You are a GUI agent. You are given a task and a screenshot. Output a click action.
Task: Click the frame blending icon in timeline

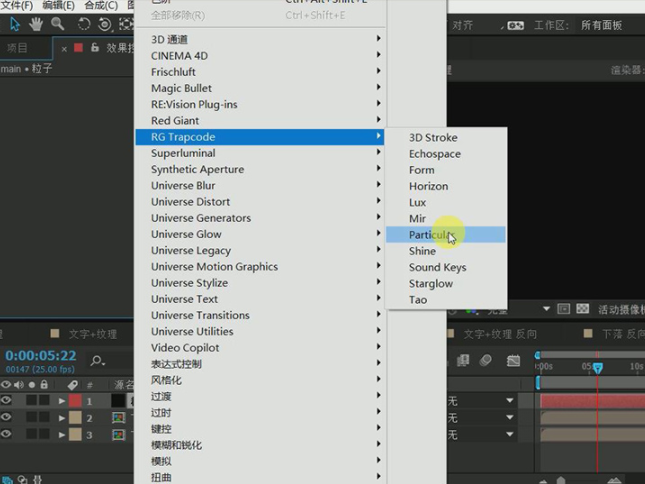463,361
